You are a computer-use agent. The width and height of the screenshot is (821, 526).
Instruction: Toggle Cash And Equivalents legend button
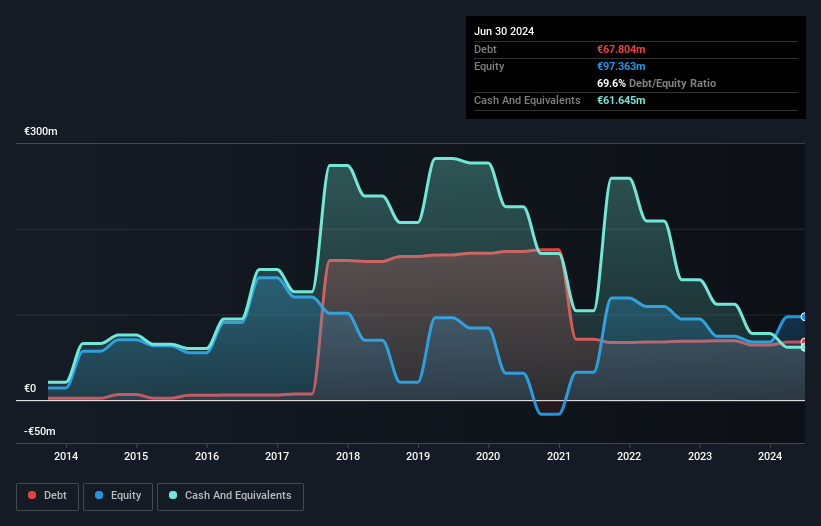click(230, 496)
